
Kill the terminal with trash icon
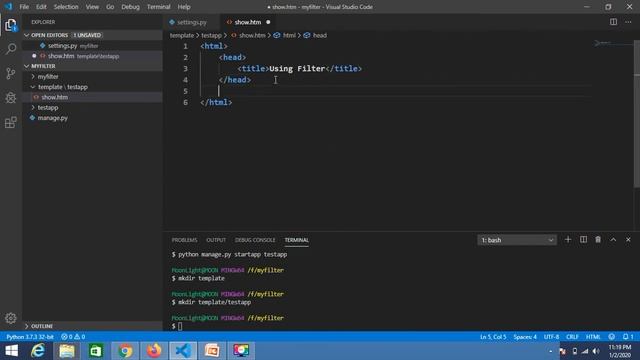598,240
